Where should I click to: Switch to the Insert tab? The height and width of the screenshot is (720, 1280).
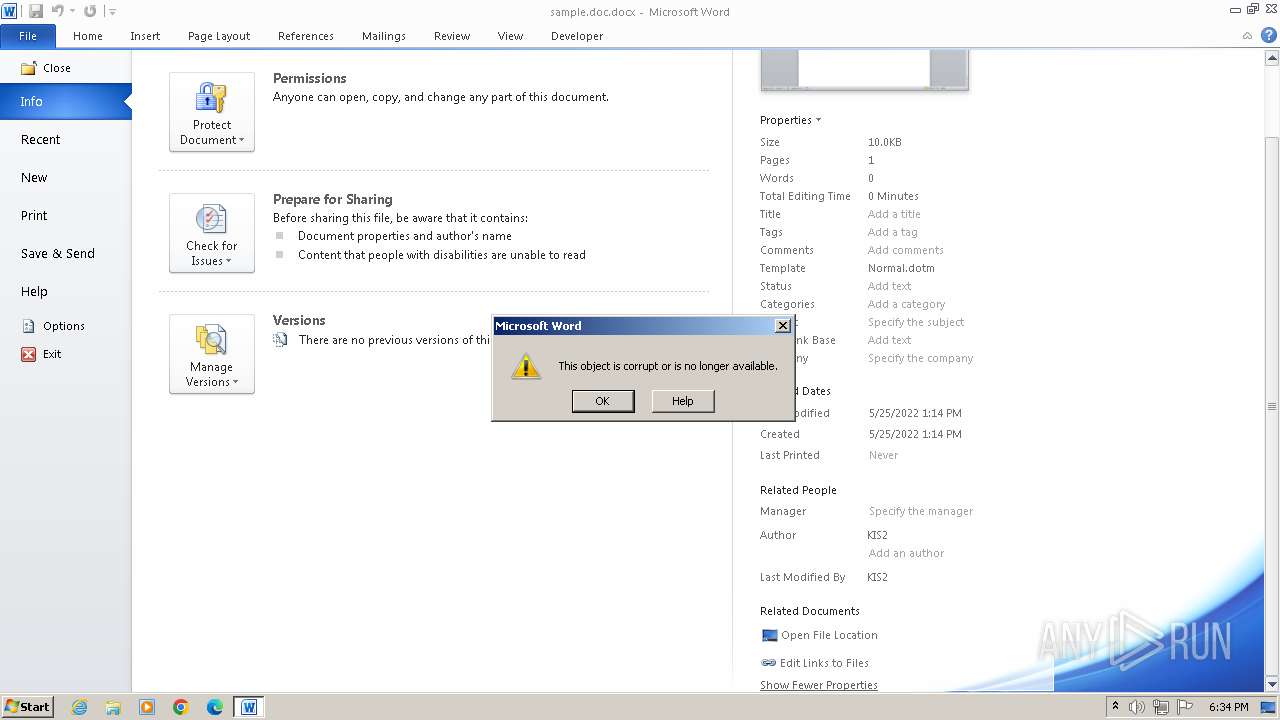coord(145,36)
